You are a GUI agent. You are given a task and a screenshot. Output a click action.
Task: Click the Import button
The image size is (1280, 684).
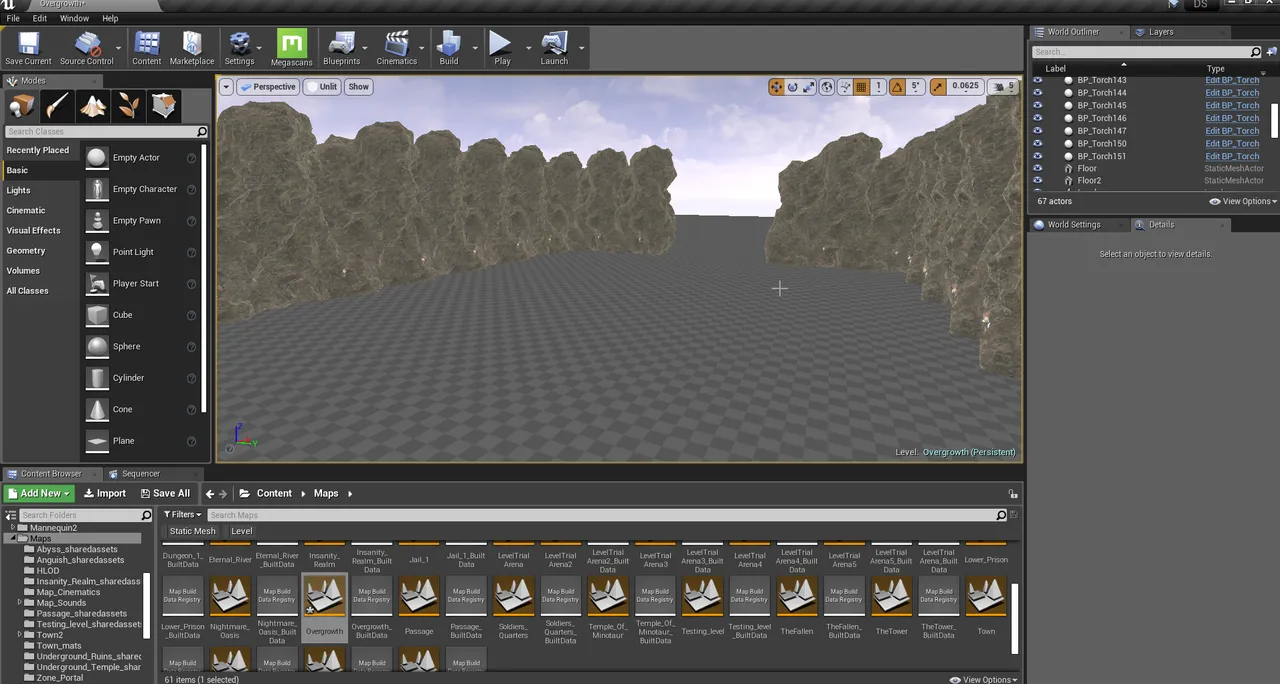[105, 493]
